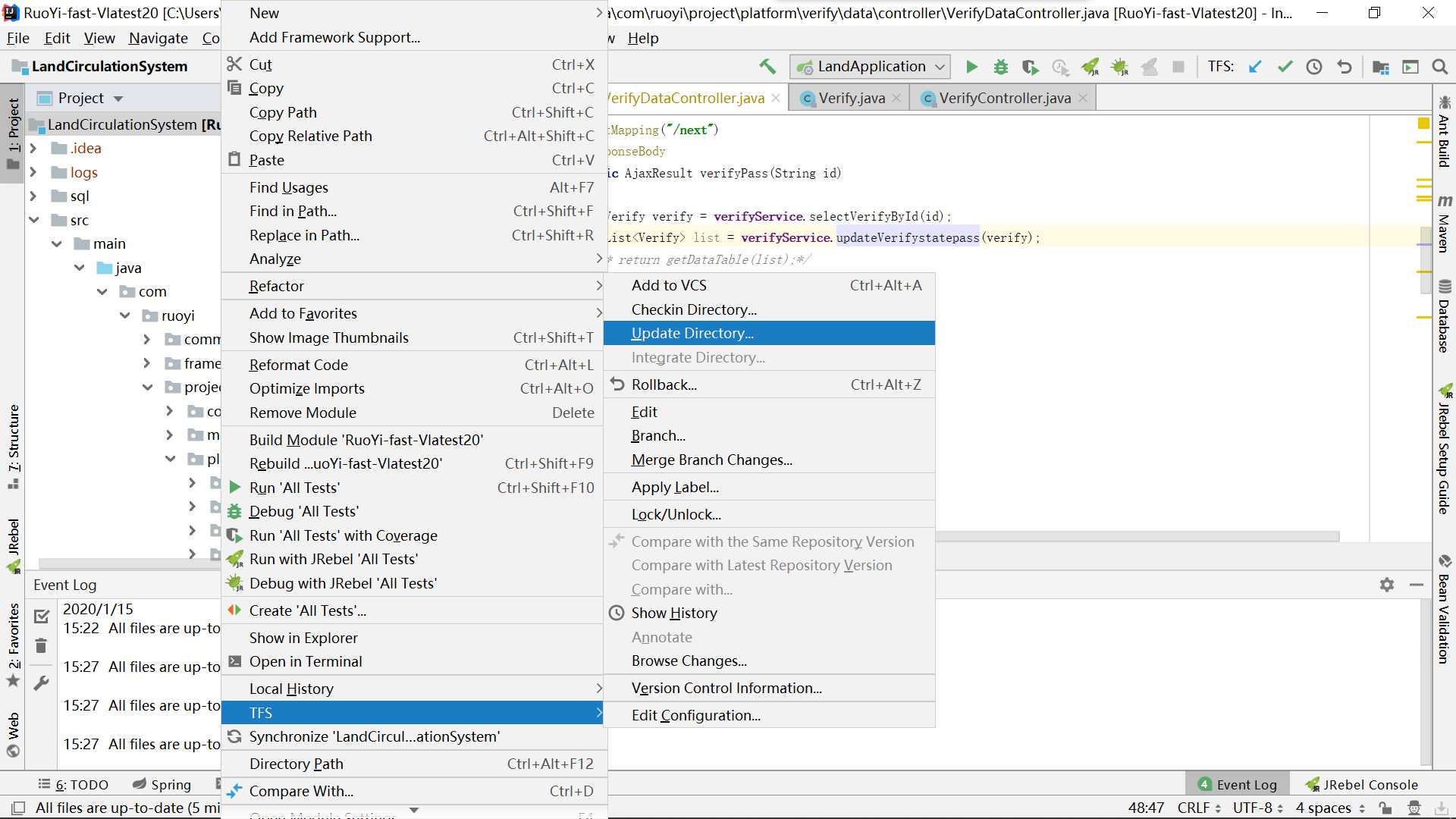
Task: Open Bean Validation side panel
Action: point(1444,610)
